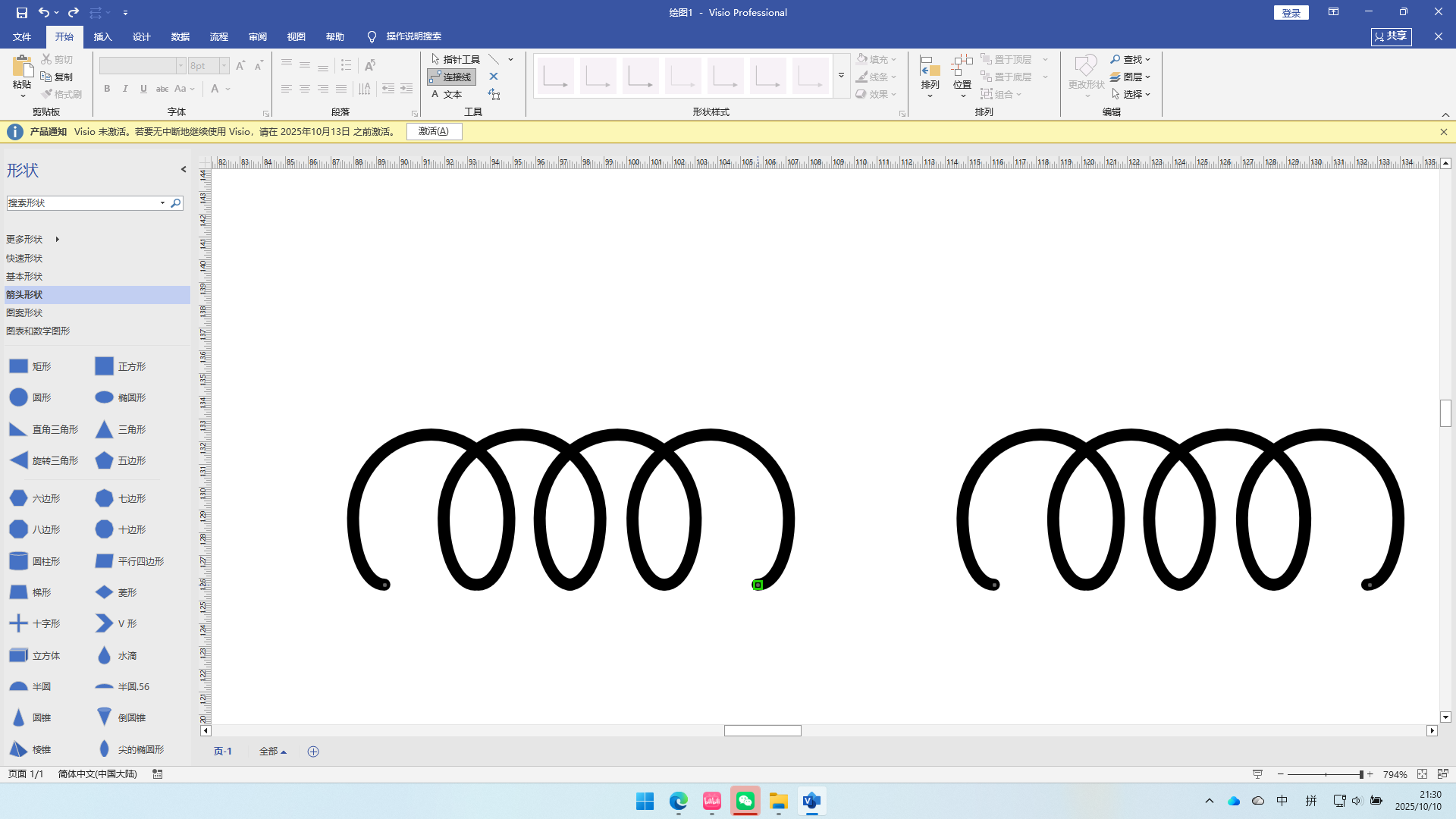The image size is (1456, 819).
Task: Click the zoom slider handle
Action: 1361,774
